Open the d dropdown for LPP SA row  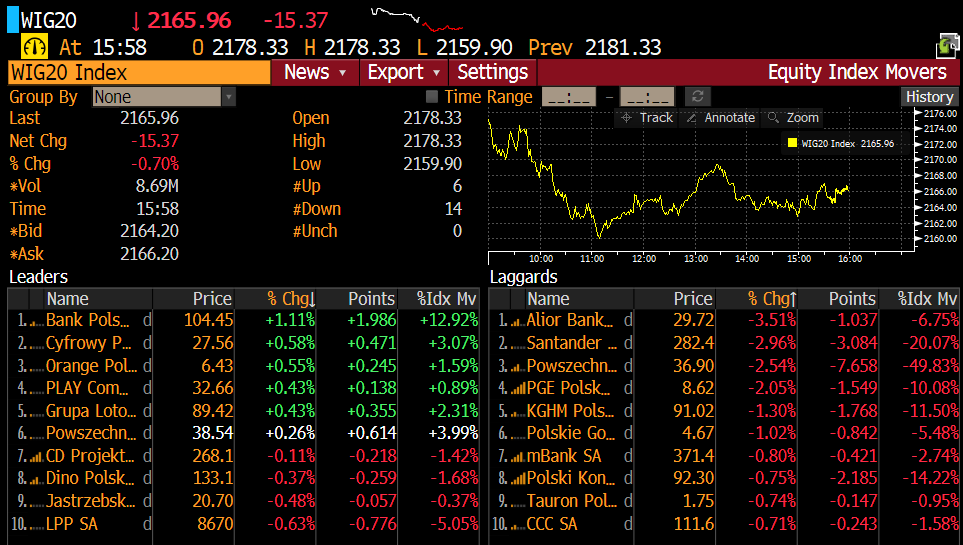click(x=147, y=525)
